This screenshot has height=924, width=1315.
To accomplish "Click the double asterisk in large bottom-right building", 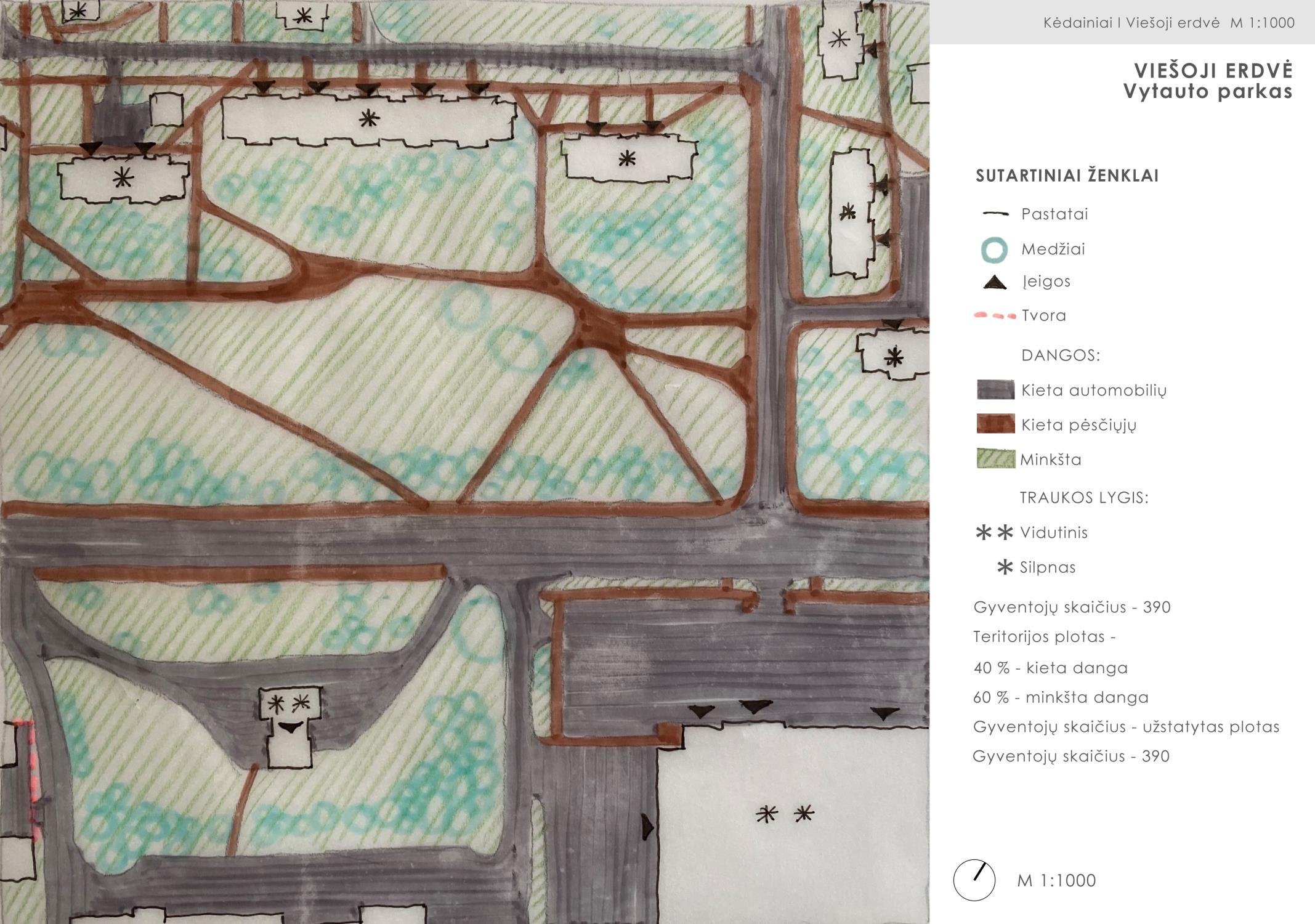I will [785, 814].
